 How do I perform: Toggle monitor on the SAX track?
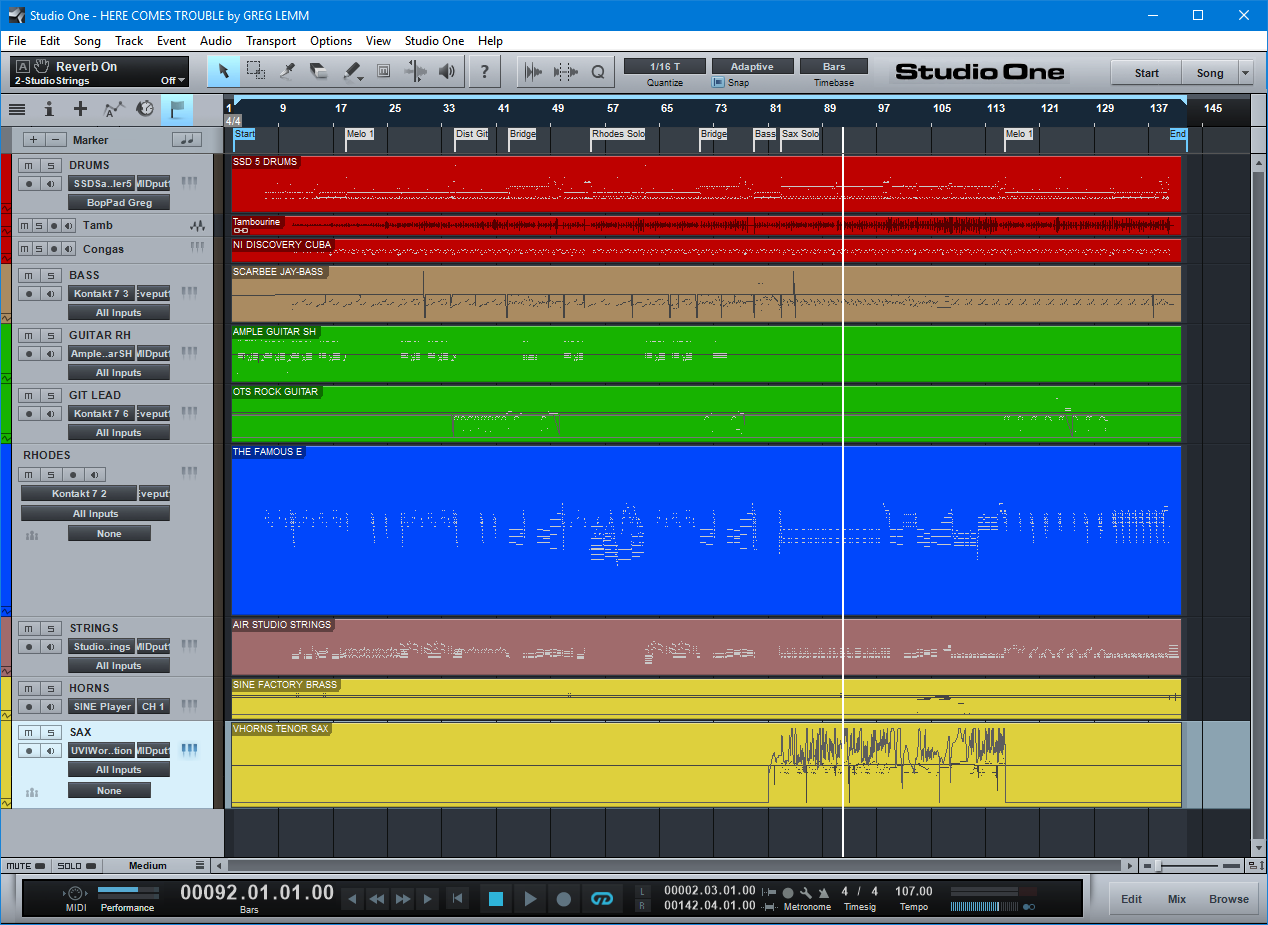51,750
